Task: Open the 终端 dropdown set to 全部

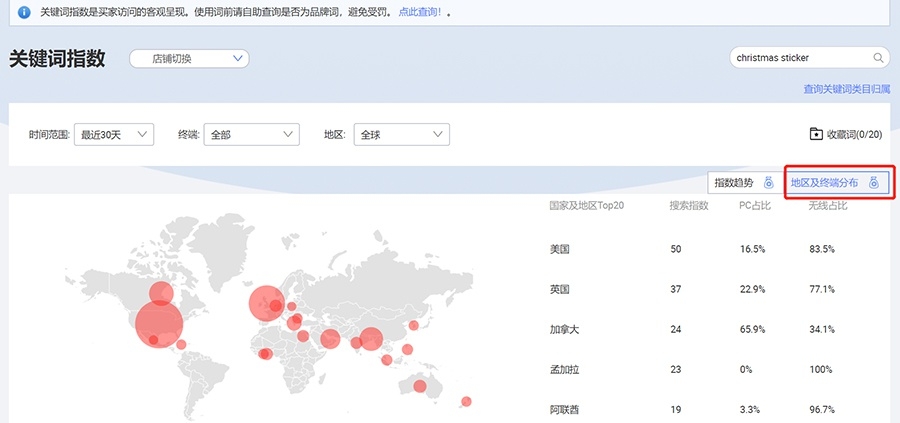Action: click(x=251, y=134)
